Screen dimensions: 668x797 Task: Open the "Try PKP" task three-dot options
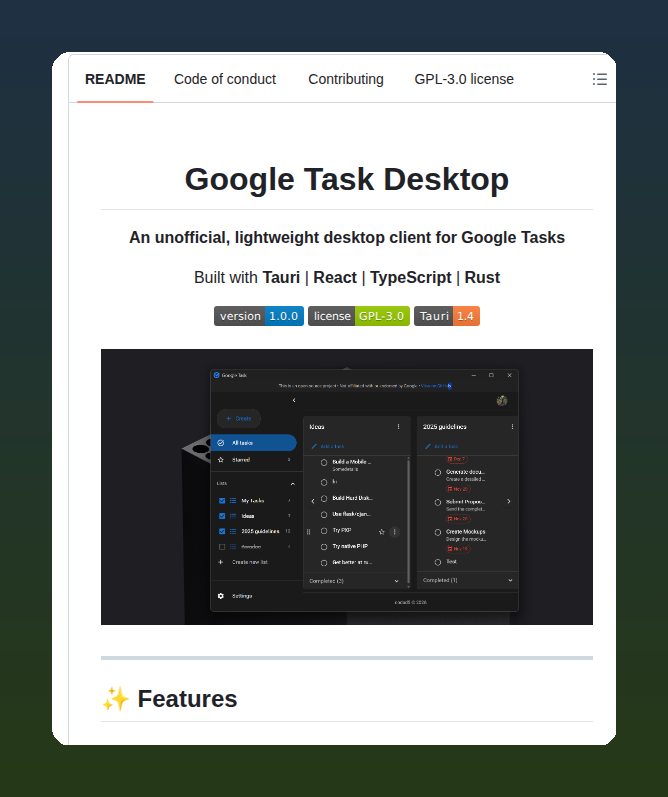click(x=394, y=532)
